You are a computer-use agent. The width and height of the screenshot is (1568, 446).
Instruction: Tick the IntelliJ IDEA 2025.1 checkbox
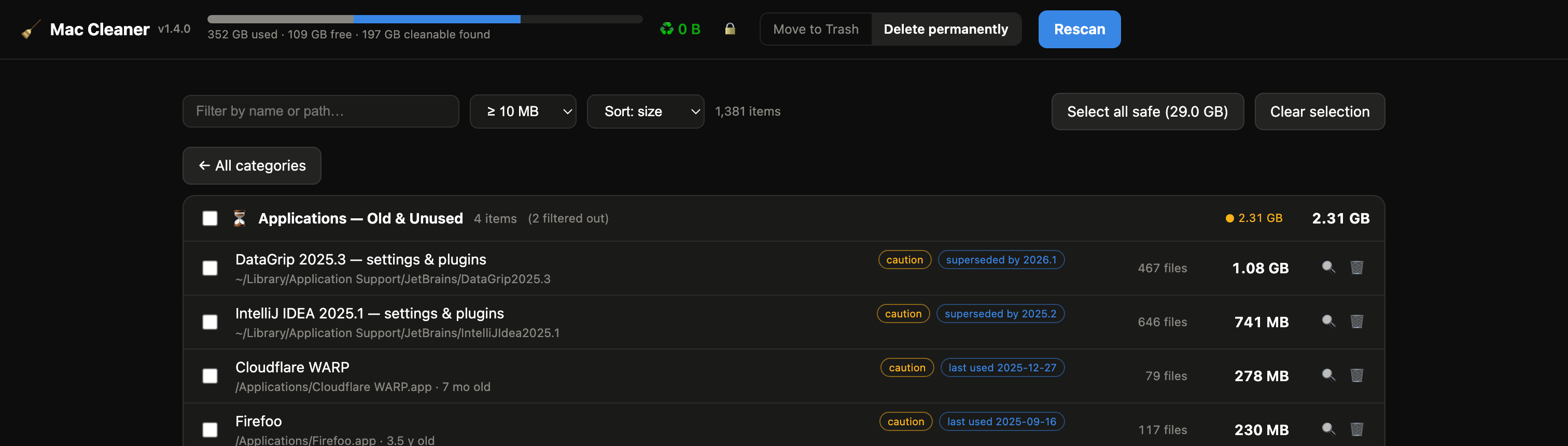[x=210, y=322]
